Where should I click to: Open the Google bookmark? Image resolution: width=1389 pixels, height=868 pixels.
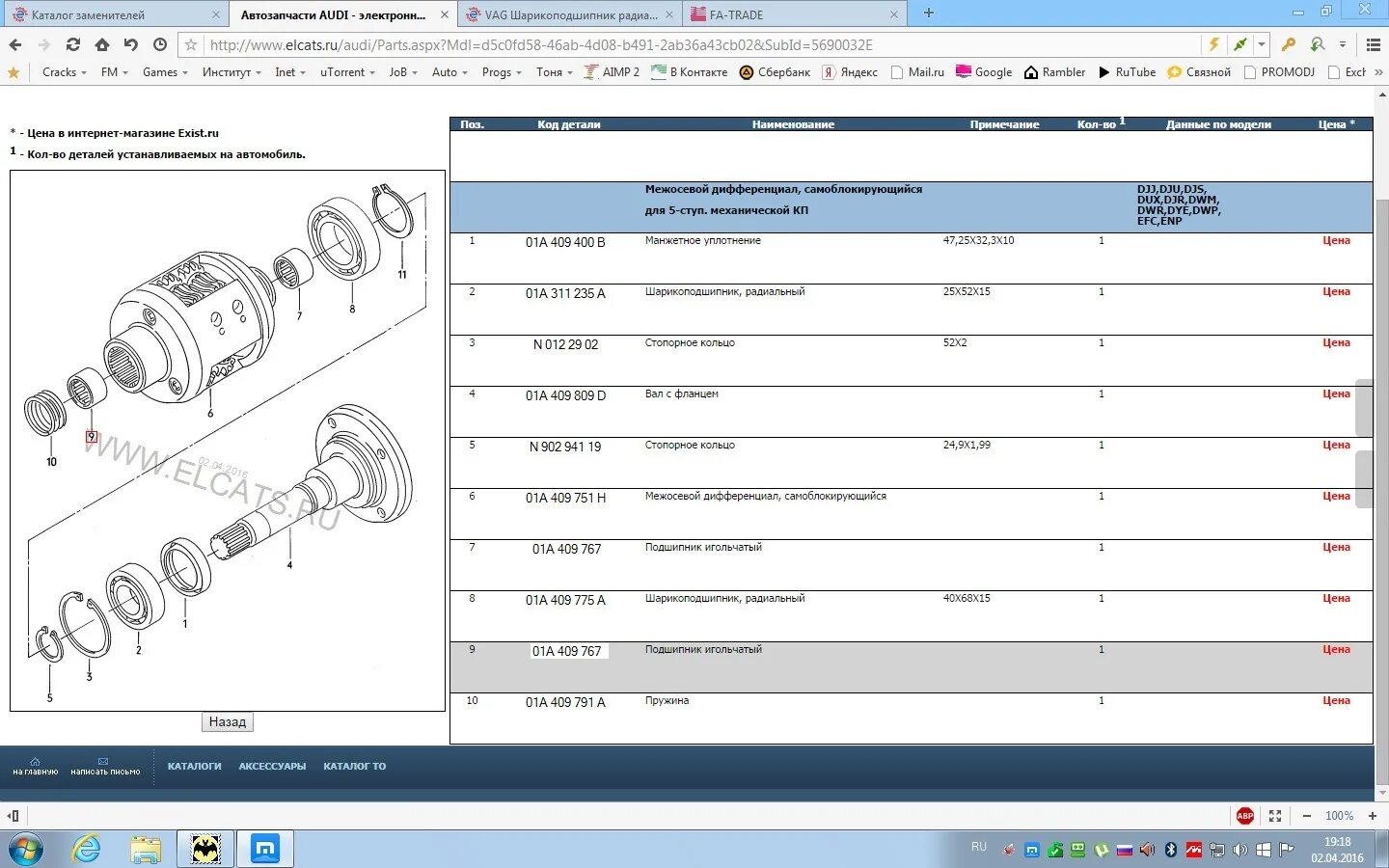tap(984, 72)
